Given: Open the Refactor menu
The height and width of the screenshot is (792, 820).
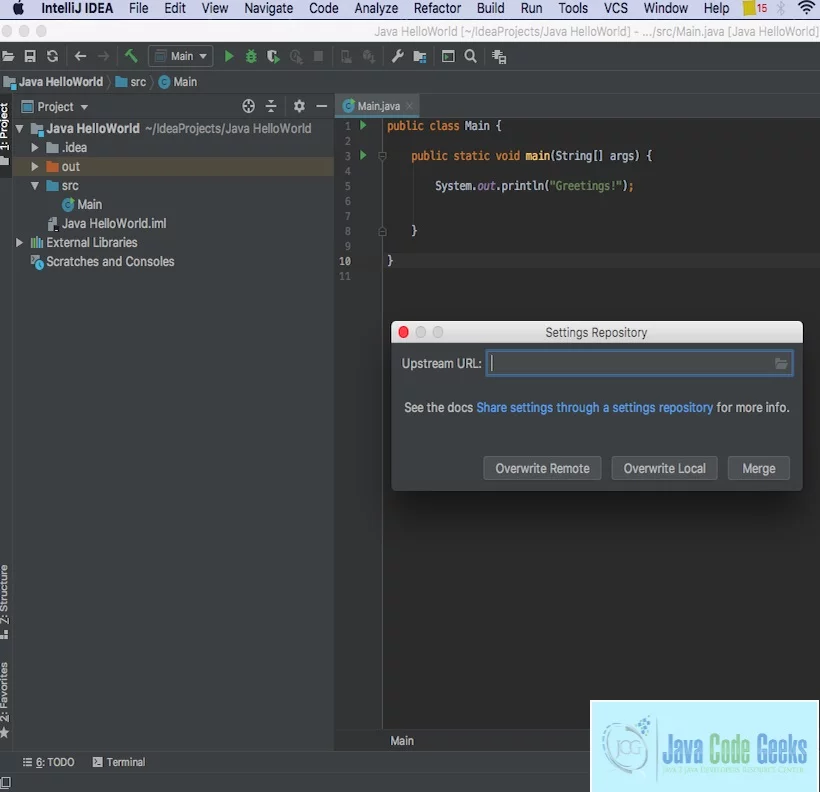Looking at the screenshot, I should point(437,8).
